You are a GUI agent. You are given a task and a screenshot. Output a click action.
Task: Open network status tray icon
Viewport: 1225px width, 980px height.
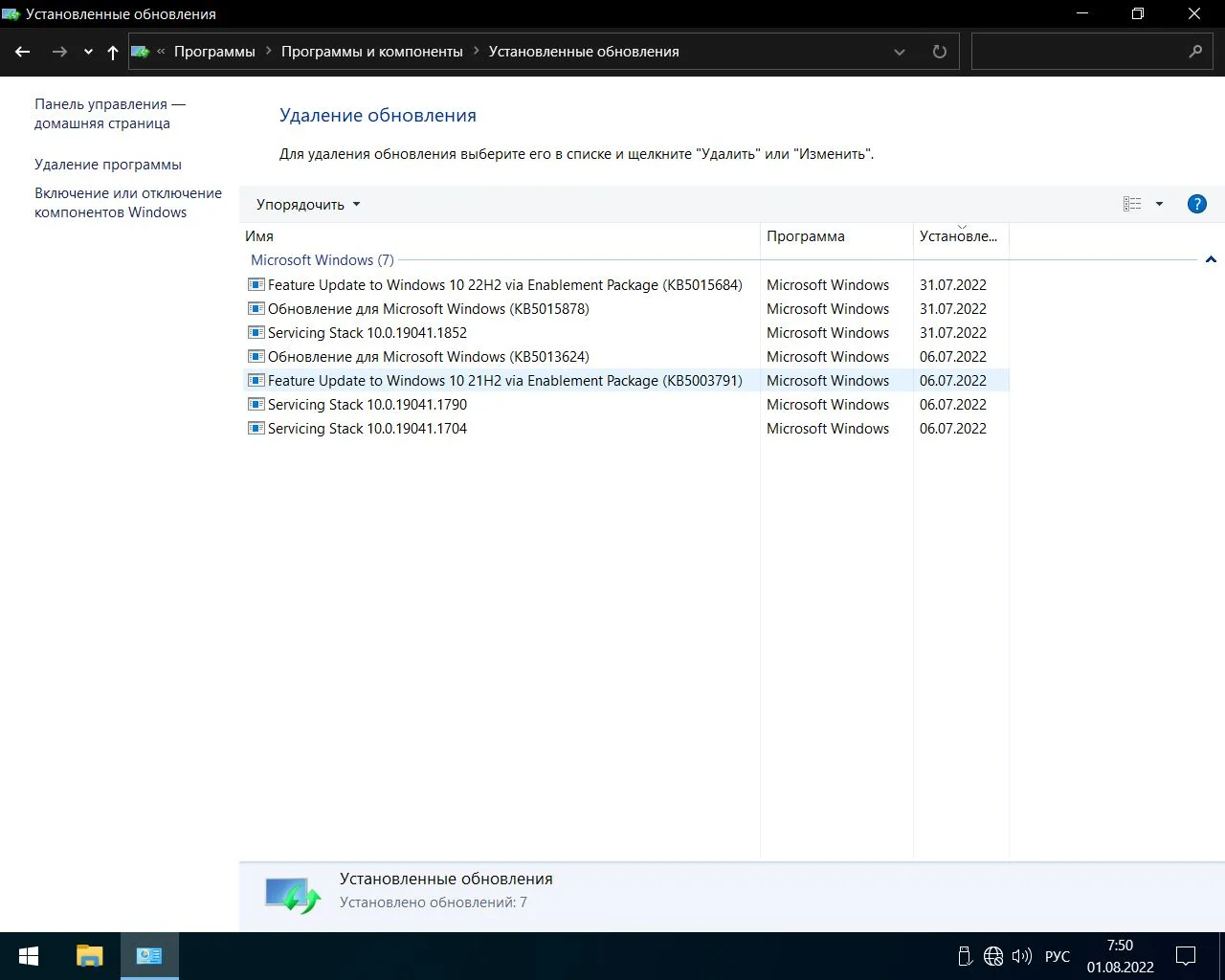pos(993,956)
